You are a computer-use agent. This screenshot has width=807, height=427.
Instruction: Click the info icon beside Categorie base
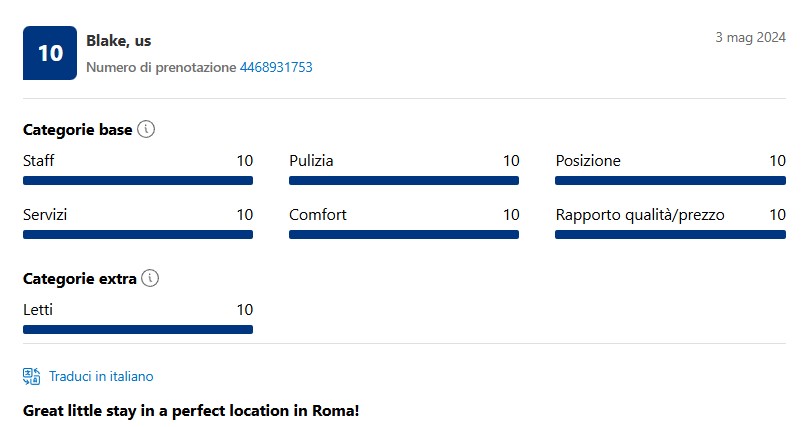click(146, 129)
